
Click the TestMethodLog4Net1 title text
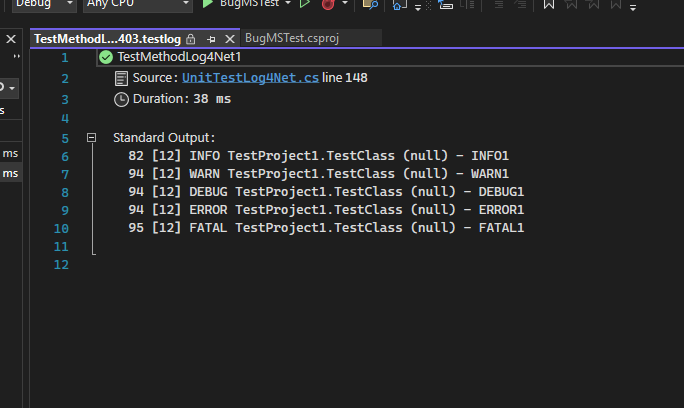click(179, 57)
